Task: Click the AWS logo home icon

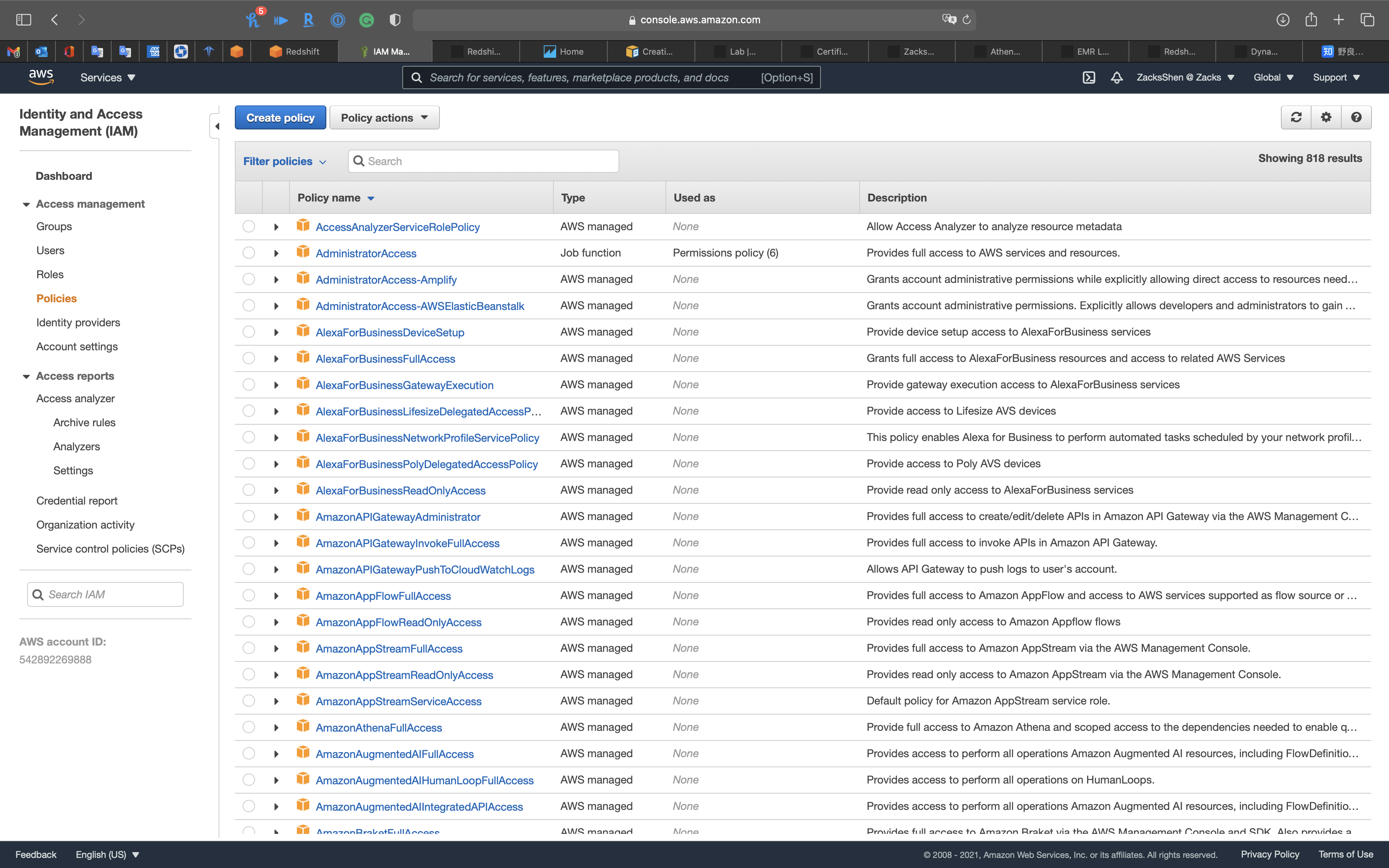Action: (41, 77)
